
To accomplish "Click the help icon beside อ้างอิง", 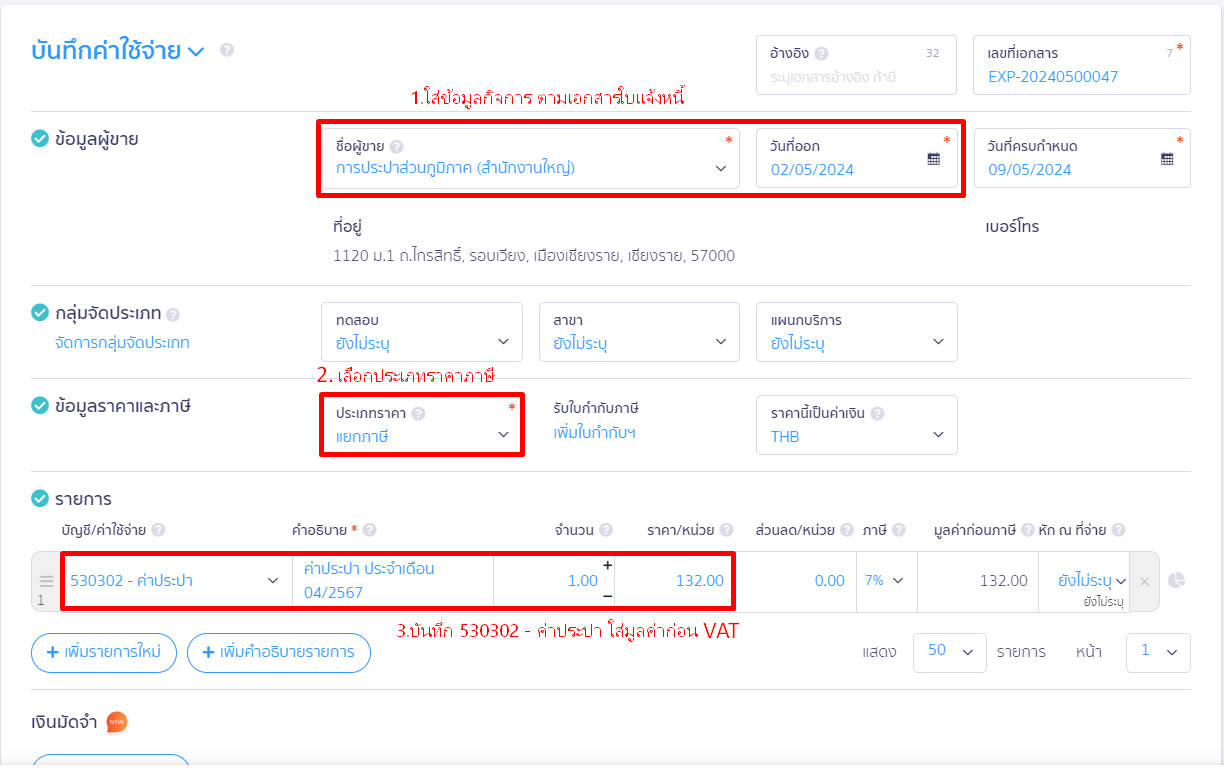I will pyautogui.click(x=821, y=54).
